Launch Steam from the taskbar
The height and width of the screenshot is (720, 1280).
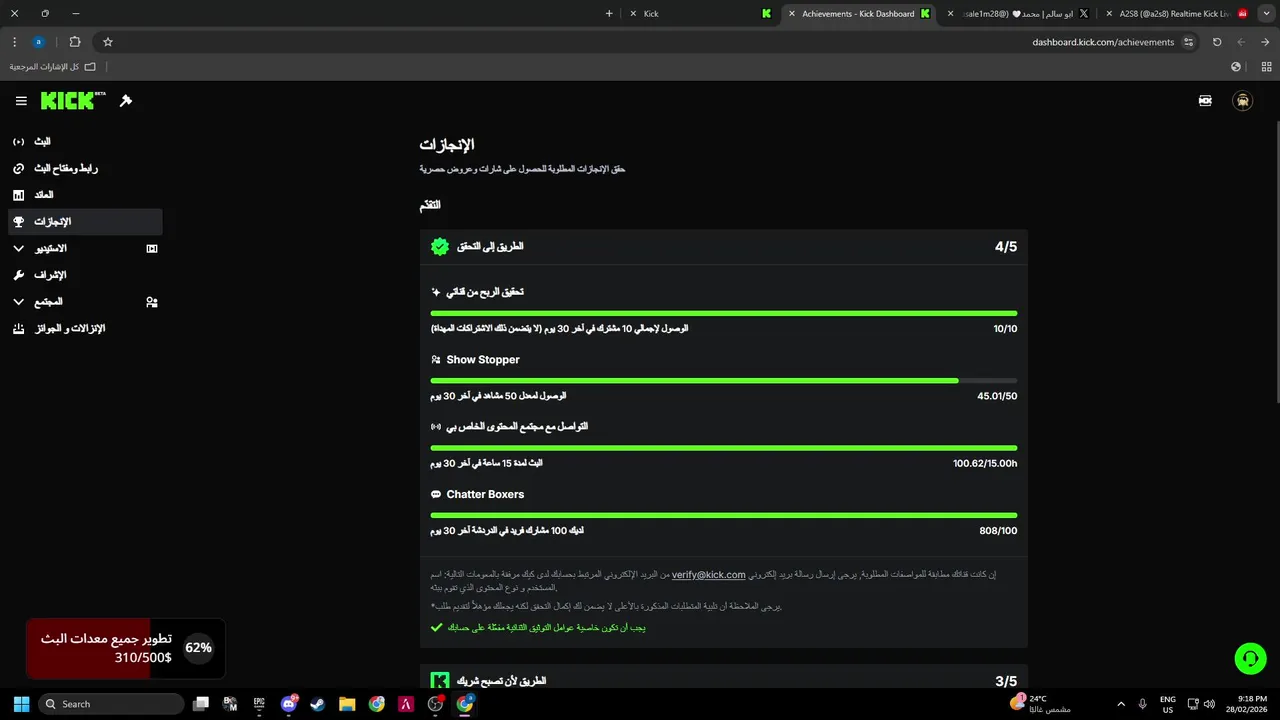click(317, 704)
